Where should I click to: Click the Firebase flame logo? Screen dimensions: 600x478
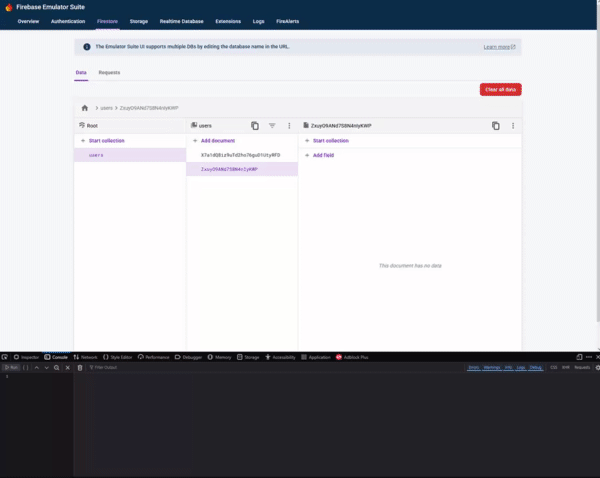tap(8, 7)
